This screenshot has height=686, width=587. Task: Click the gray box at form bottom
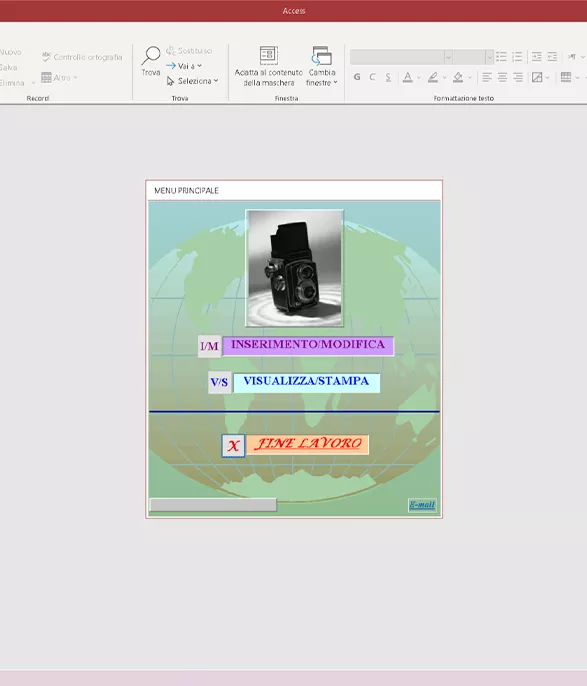tap(213, 504)
